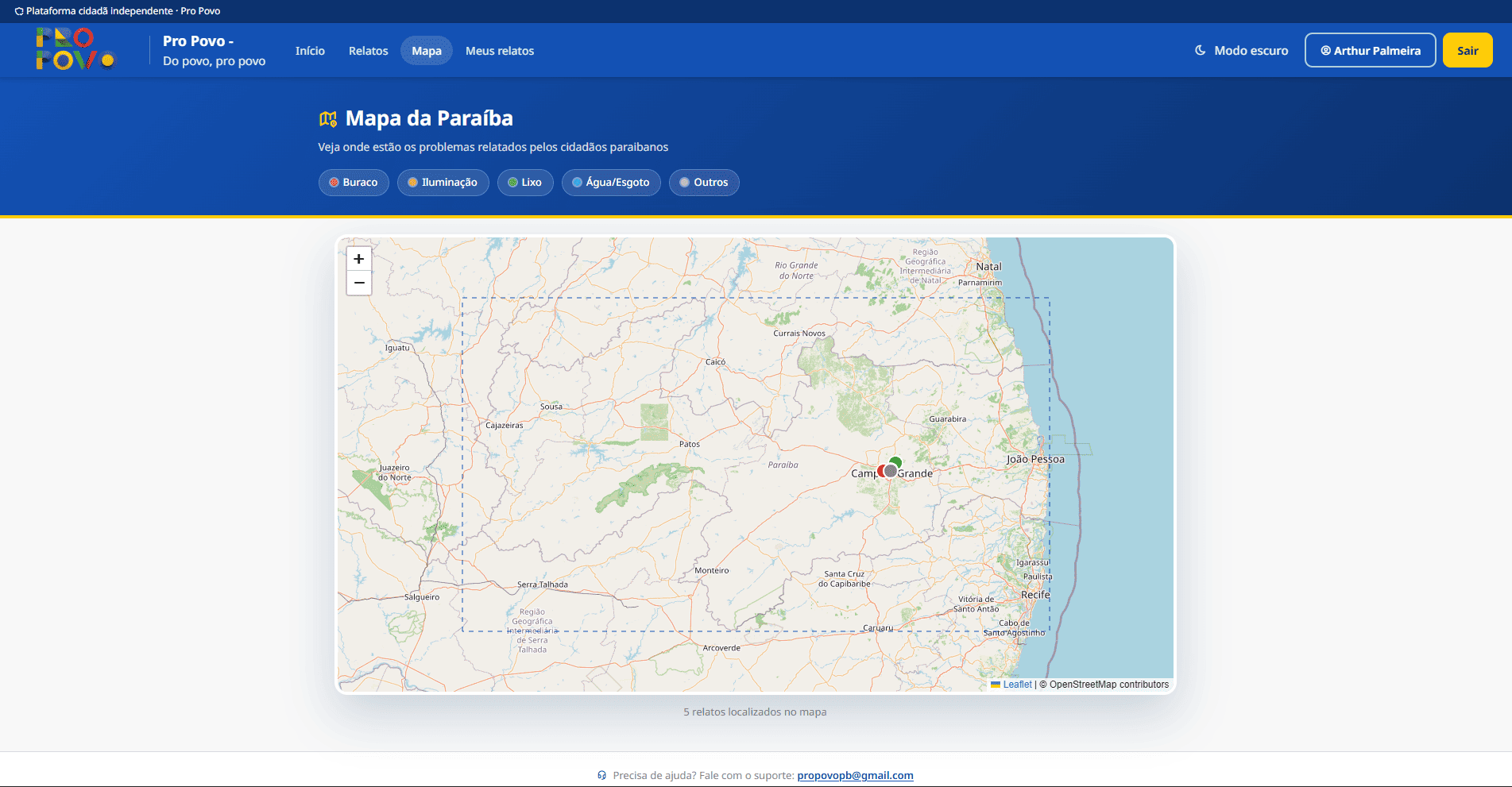Toggle the Lixo category filter
1512x787 pixels.
[x=525, y=183]
